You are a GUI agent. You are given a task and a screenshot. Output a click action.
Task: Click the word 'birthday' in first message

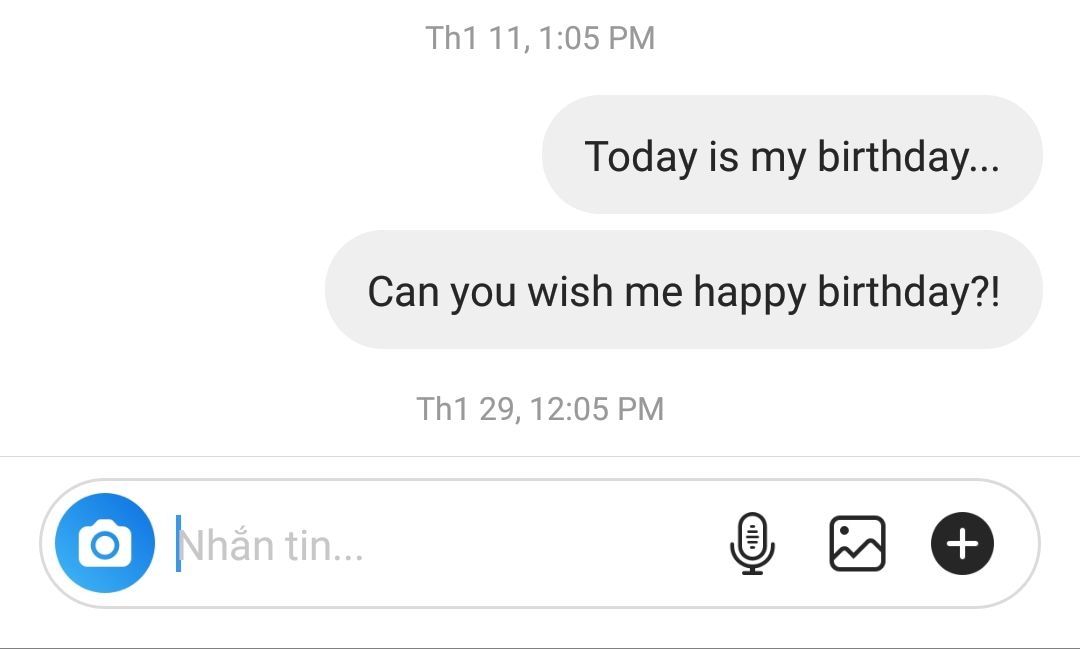893,157
